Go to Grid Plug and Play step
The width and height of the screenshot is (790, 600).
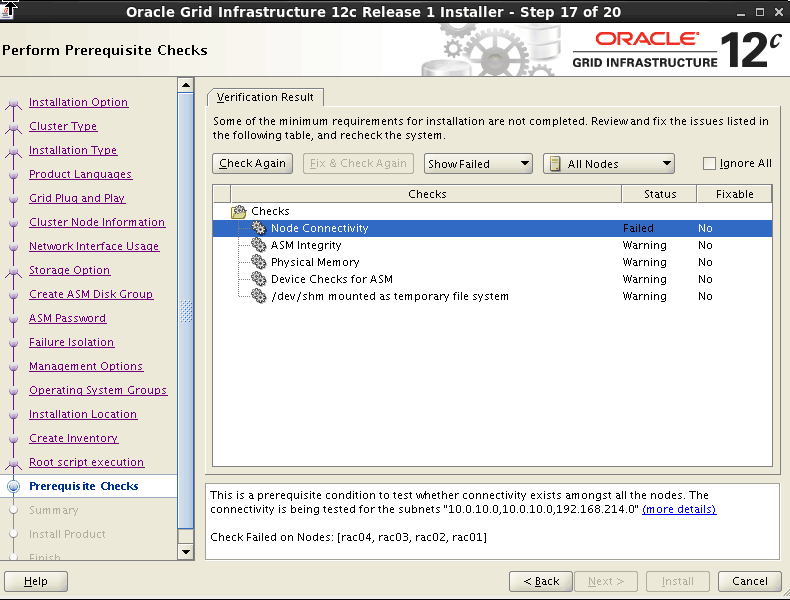[x=77, y=198]
